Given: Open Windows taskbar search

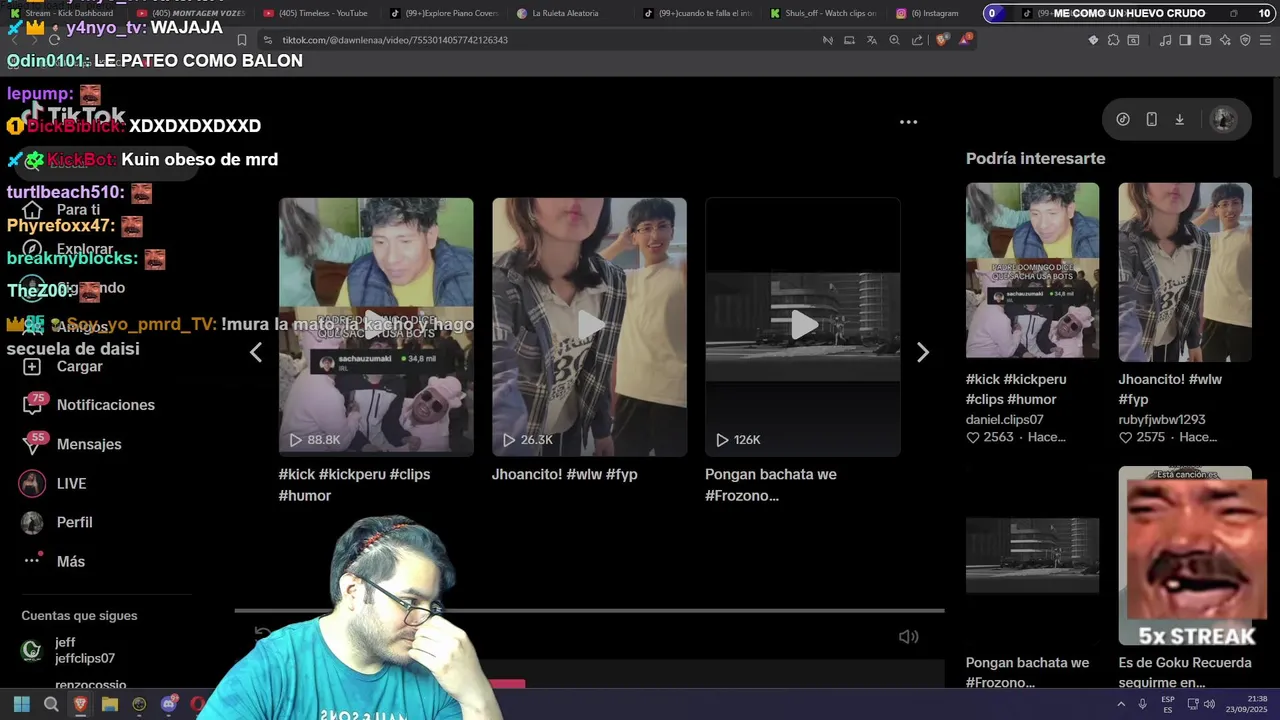Looking at the screenshot, I should 51,704.
